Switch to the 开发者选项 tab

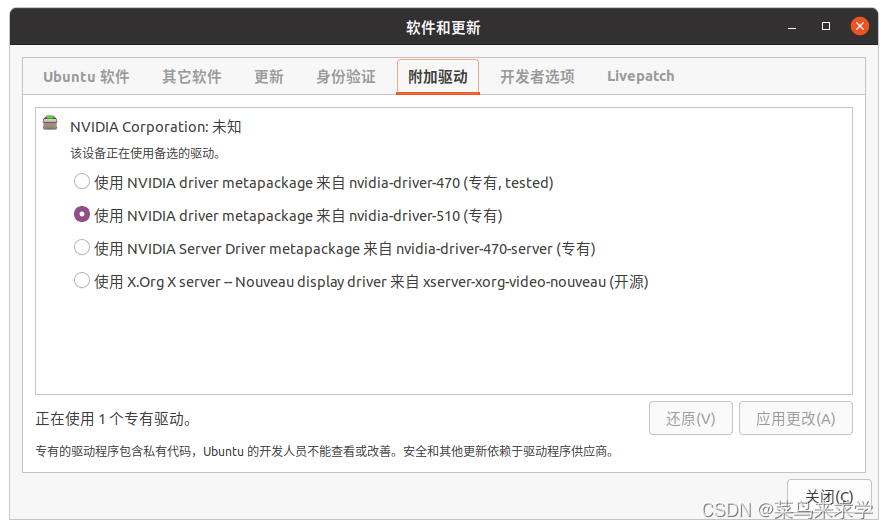537,76
